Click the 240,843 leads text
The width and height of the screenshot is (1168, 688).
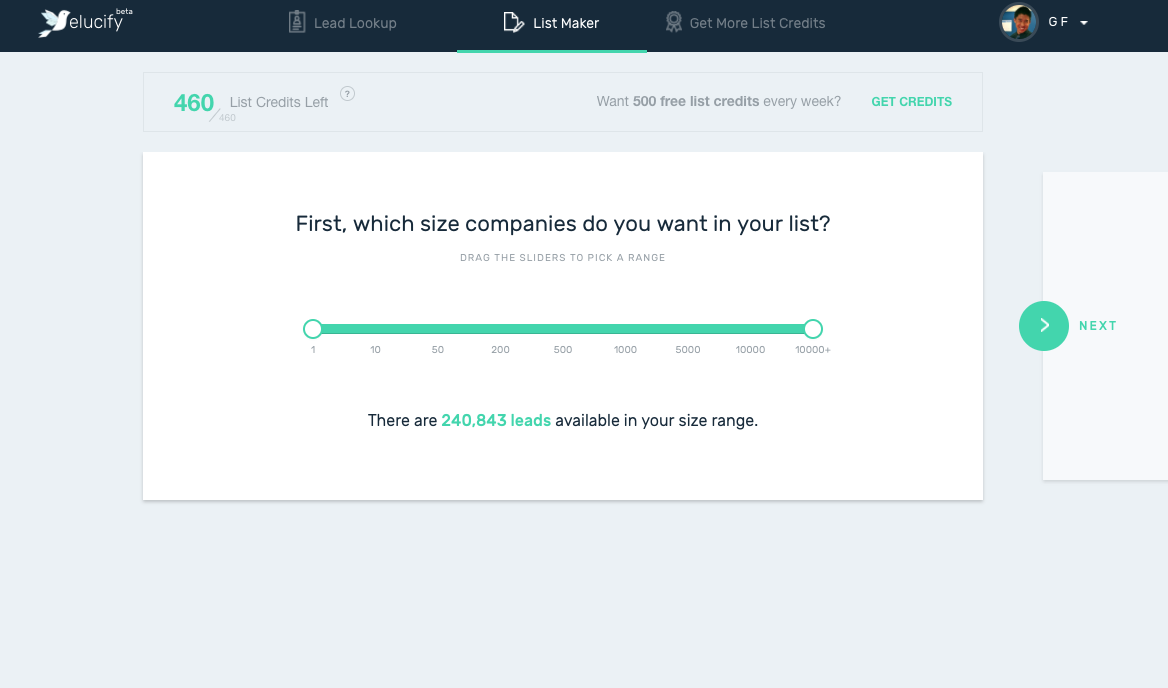(x=496, y=421)
